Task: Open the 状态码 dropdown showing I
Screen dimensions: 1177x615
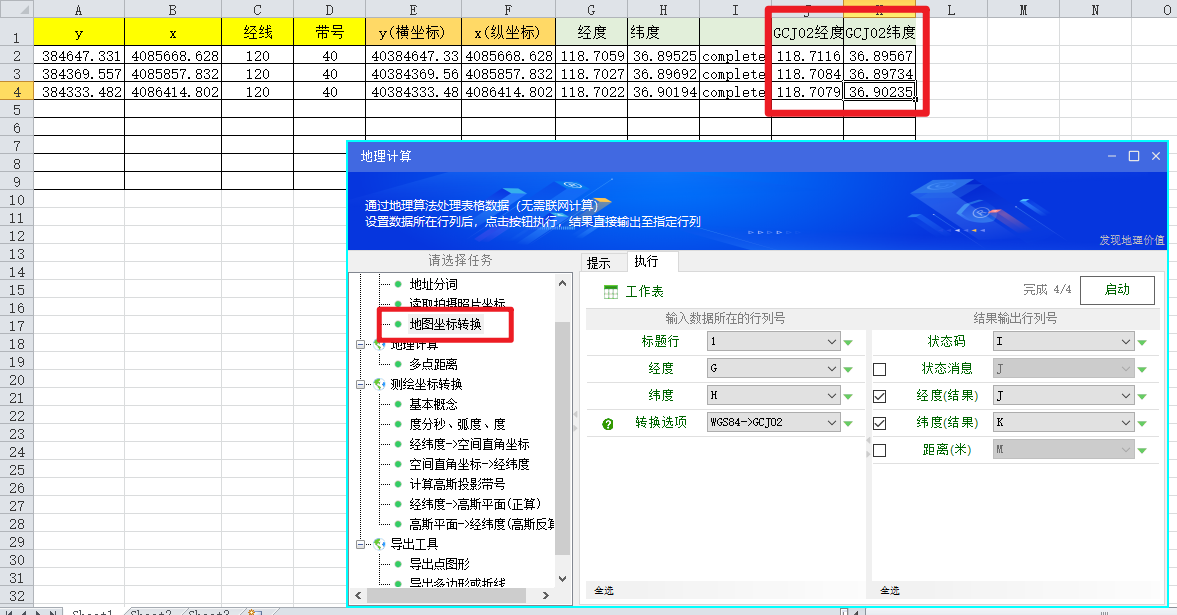Action: click(x=1063, y=342)
